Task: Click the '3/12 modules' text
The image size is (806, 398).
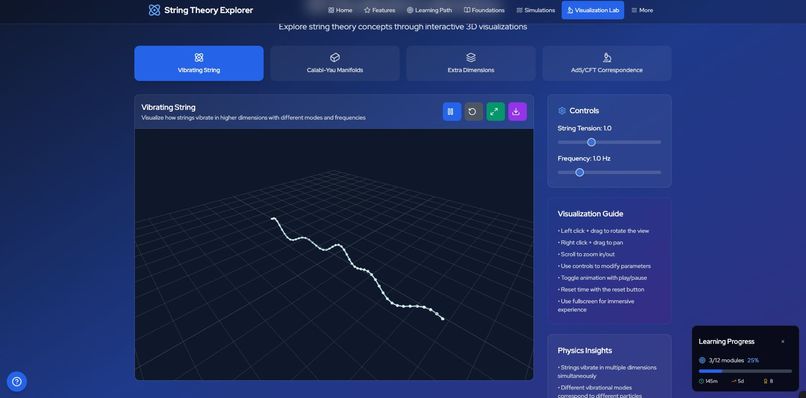Action: (726, 360)
